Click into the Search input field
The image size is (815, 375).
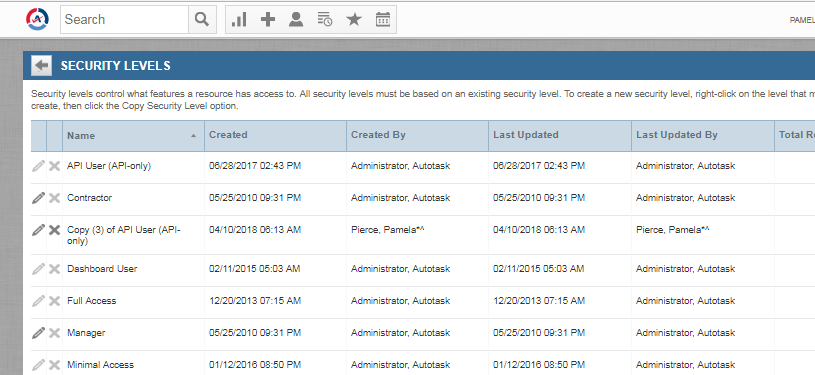tap(125, 20)
